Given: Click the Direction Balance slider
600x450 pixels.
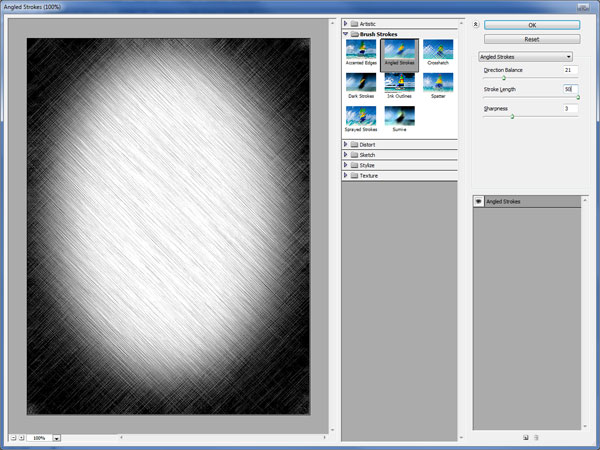Looking at the screenshot, I should click(504, 78).
